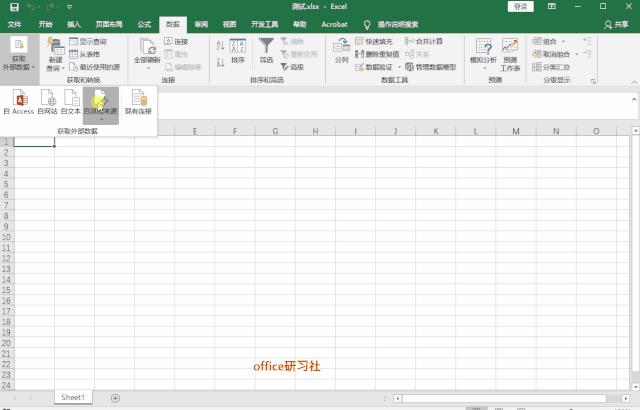Open the 分级显示 dialog launcher
Viewport: 640px width, 410px height.
593,81
